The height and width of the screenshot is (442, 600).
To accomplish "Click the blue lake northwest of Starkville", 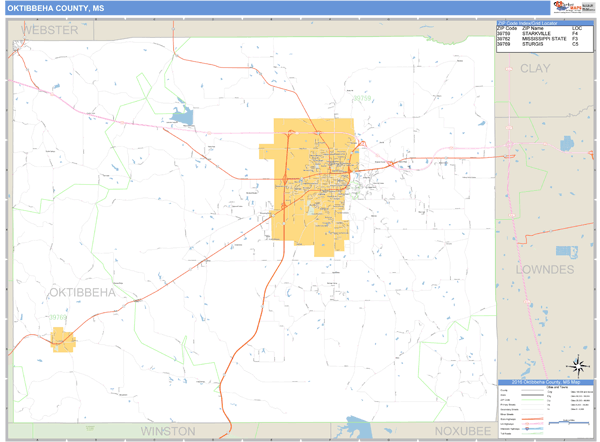I will (182, 116).
